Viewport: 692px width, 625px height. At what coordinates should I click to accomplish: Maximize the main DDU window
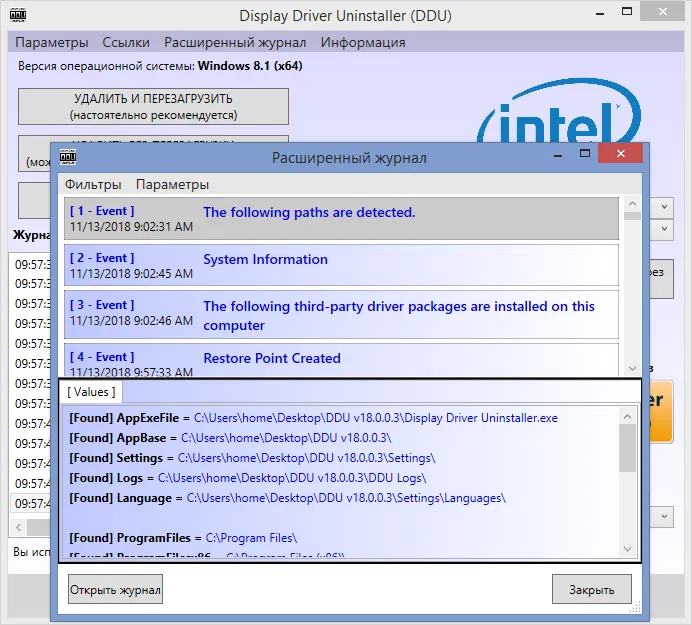pos(627,11)
